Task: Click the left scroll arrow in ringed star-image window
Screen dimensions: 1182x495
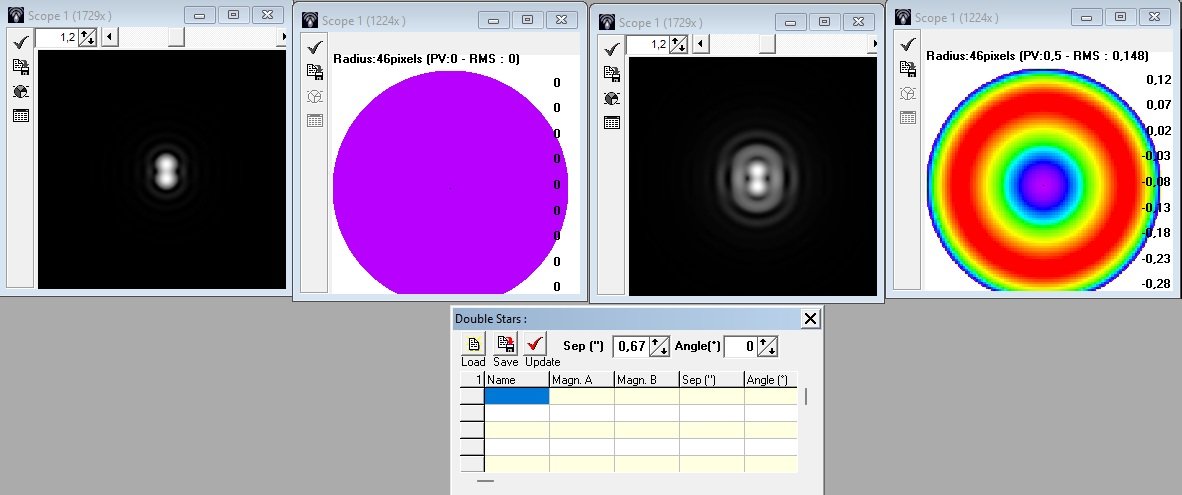Action: pos(700,44)
